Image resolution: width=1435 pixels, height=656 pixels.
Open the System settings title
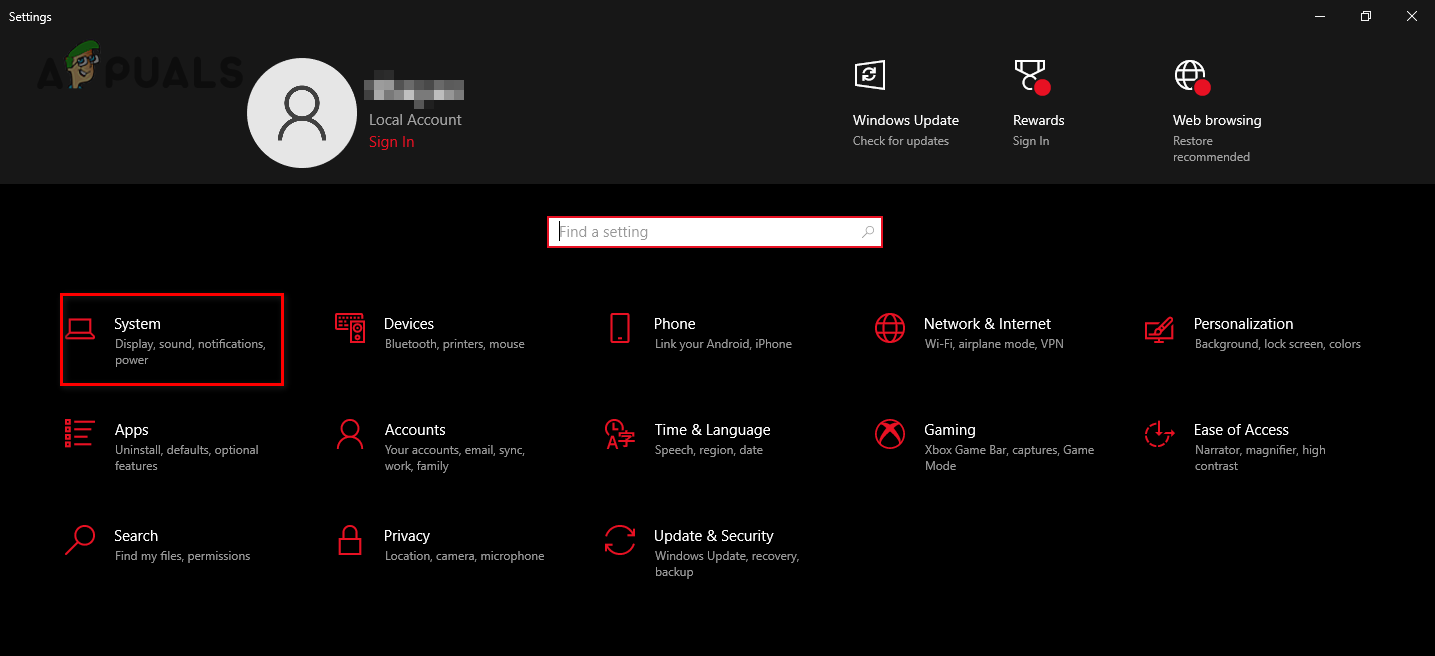click(x=137, y=324)
